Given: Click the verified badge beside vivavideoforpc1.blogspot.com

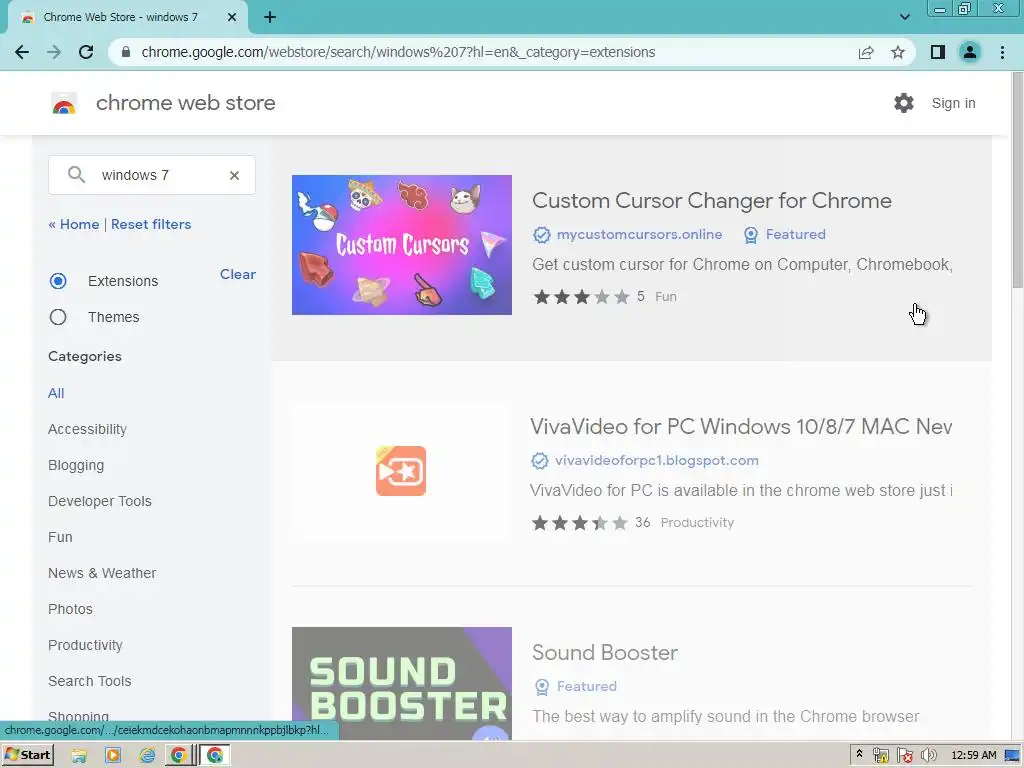Looking at the screenshot, I should pos(539,460).
